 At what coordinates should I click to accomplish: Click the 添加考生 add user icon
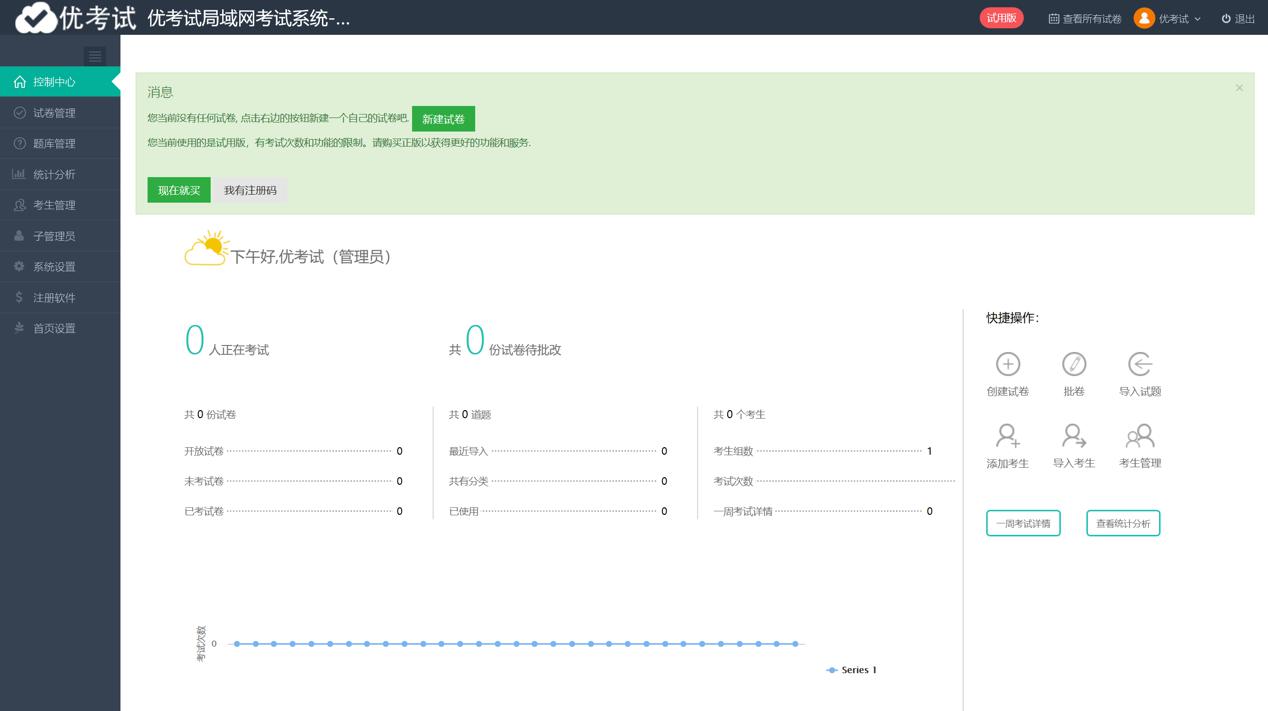(1007, 436)
